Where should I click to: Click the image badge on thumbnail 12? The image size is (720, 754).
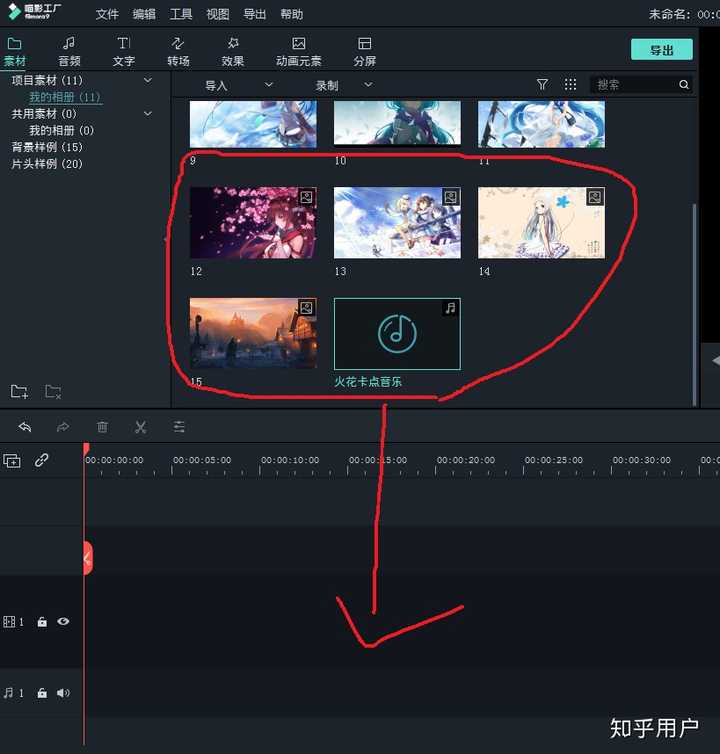306,197
